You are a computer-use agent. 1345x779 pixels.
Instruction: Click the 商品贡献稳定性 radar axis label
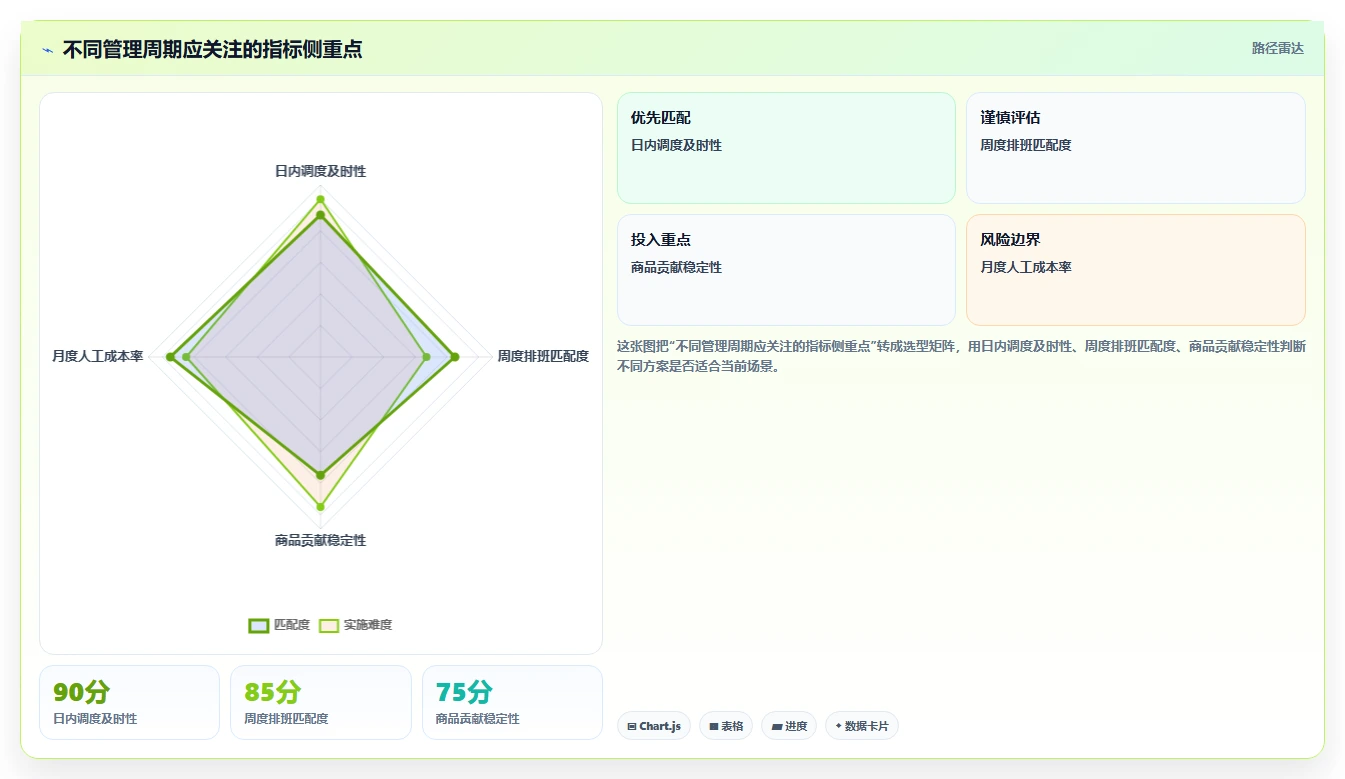point(320,540)
